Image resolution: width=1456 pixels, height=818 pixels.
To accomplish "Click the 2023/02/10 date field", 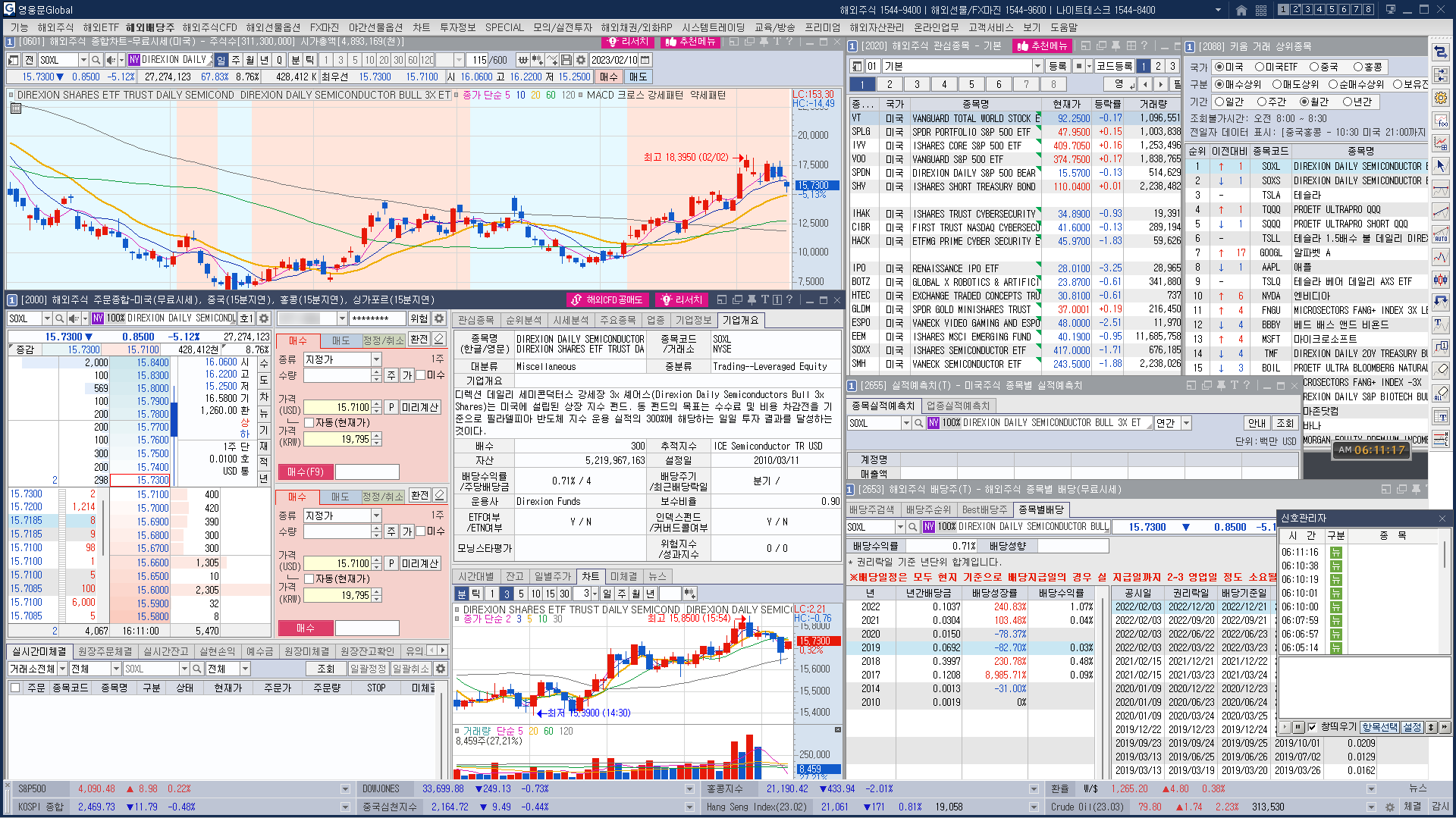I will point(614,60).
